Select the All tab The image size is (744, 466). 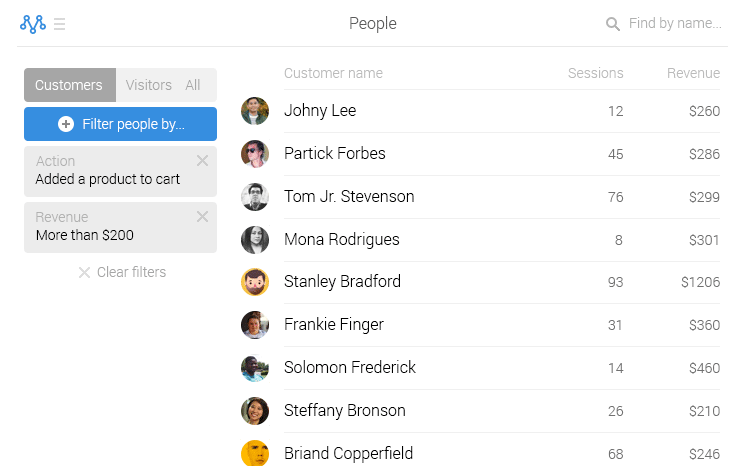tap(193, 85)
